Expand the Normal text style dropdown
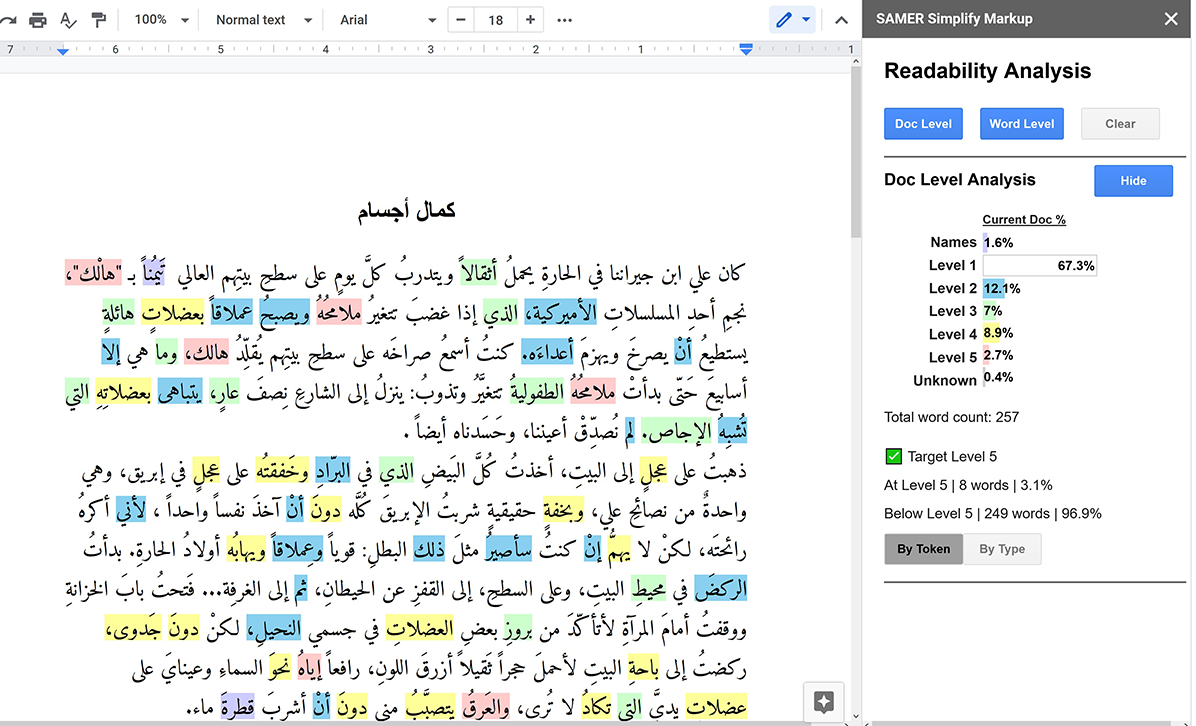The width and height of the screenshot is (1196, 726). click(263, 20)
